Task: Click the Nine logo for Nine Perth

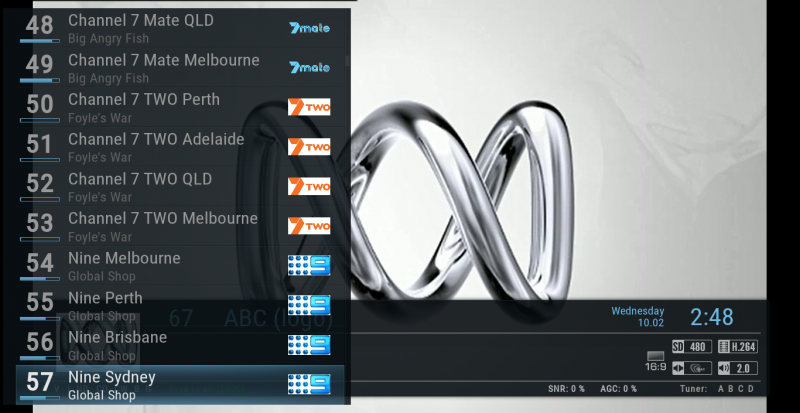Action: [x=309, y=305]
